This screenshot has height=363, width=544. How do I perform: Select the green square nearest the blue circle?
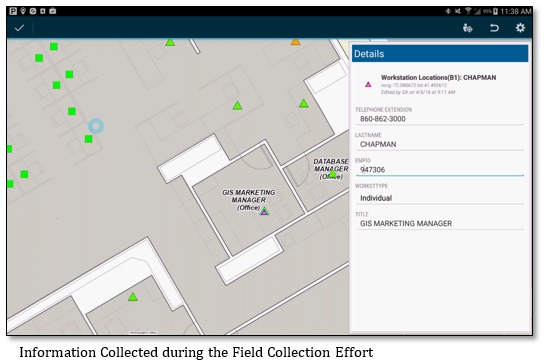88,139
